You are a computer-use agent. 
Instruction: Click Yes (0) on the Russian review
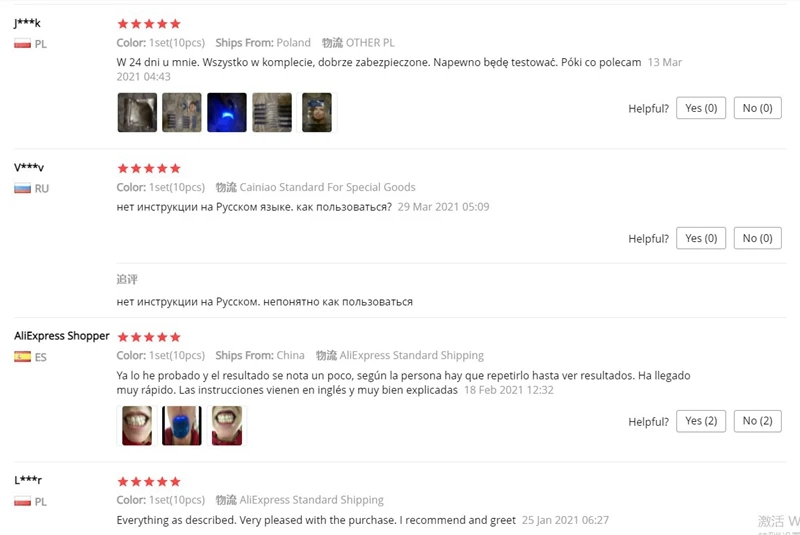click(701, 238)
